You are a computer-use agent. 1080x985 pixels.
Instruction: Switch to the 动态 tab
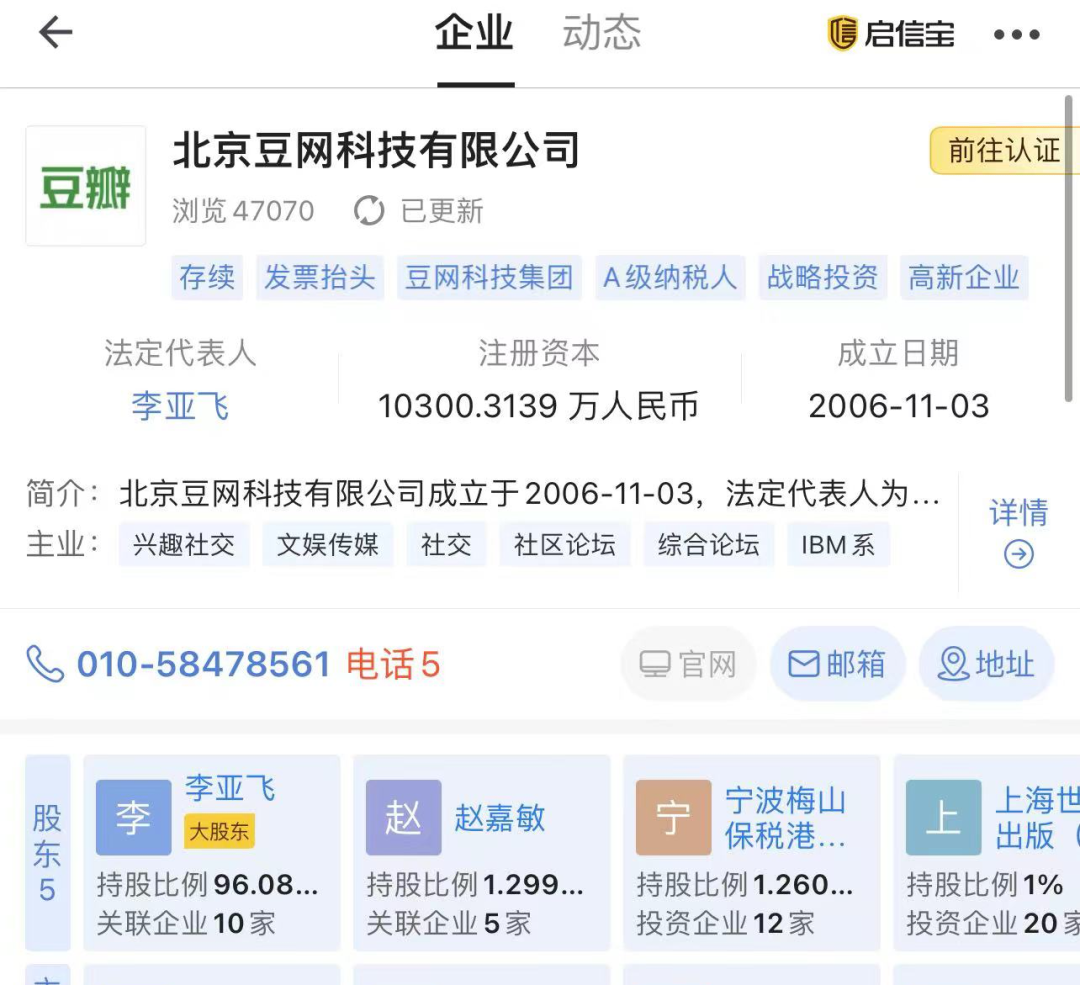[x=601, y=32]
